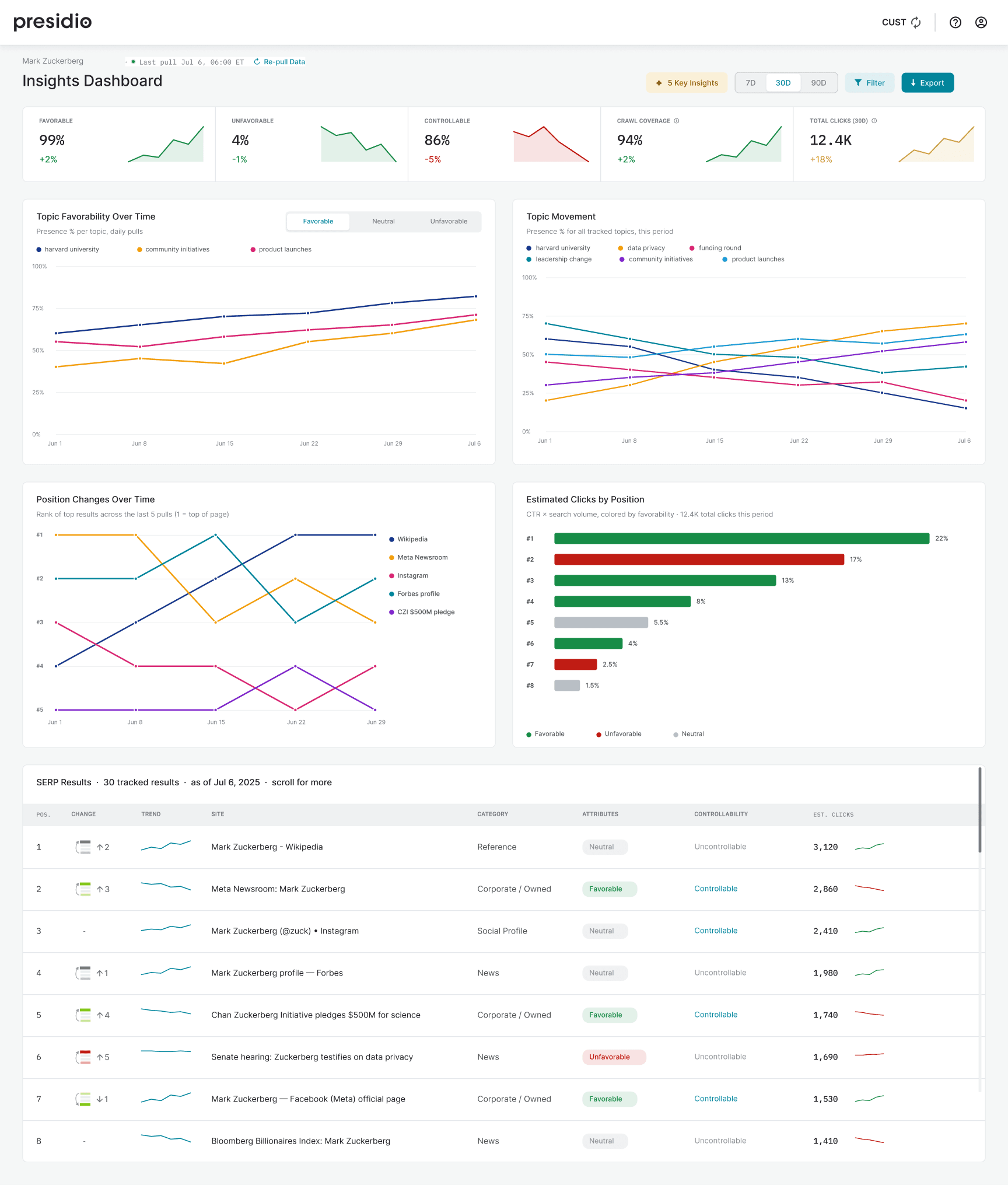Select the 7D time range
The image size is (1008, 1185).
point(750,83)
